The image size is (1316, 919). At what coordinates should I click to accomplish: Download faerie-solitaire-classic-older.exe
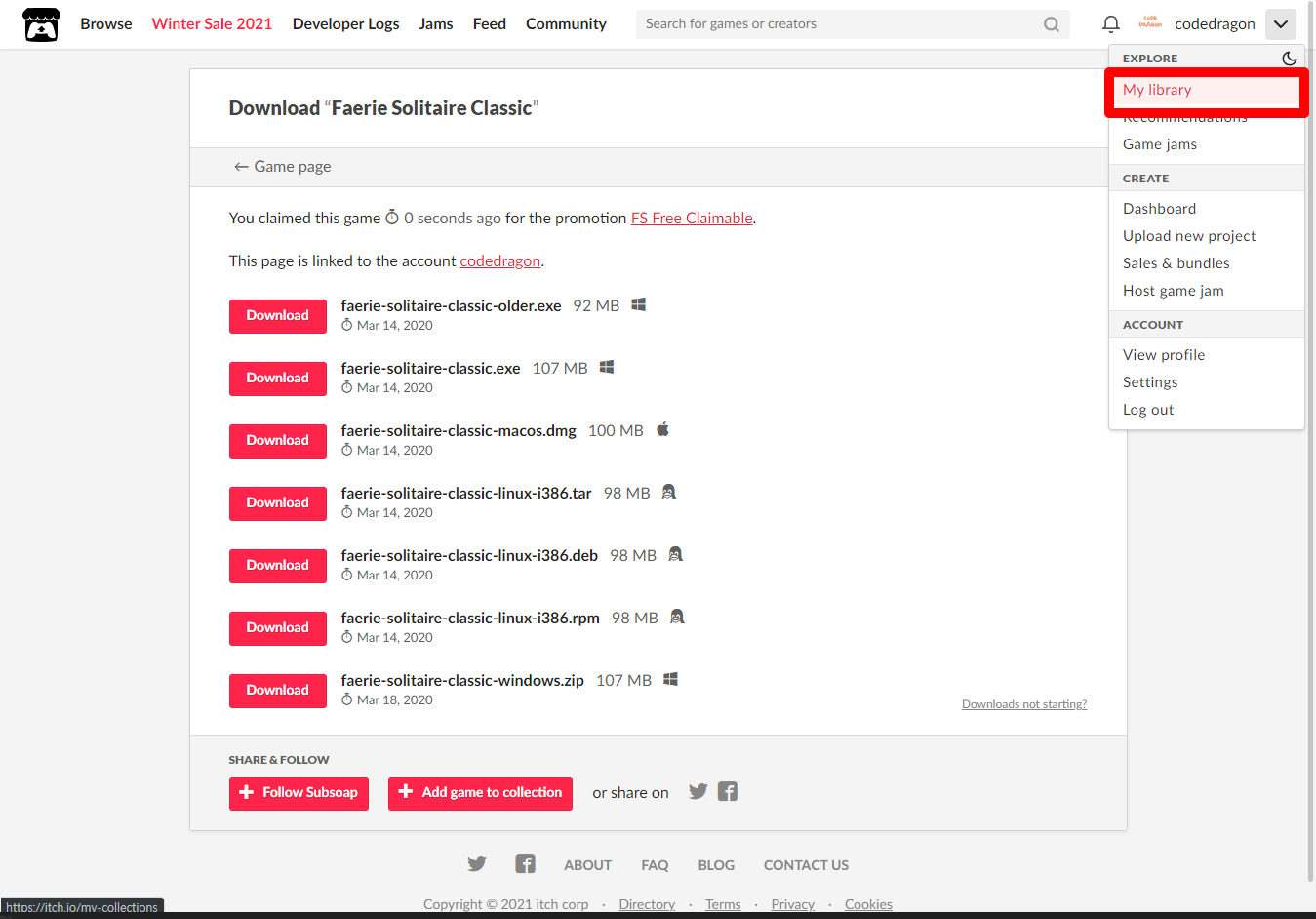[x=278, y=316]
